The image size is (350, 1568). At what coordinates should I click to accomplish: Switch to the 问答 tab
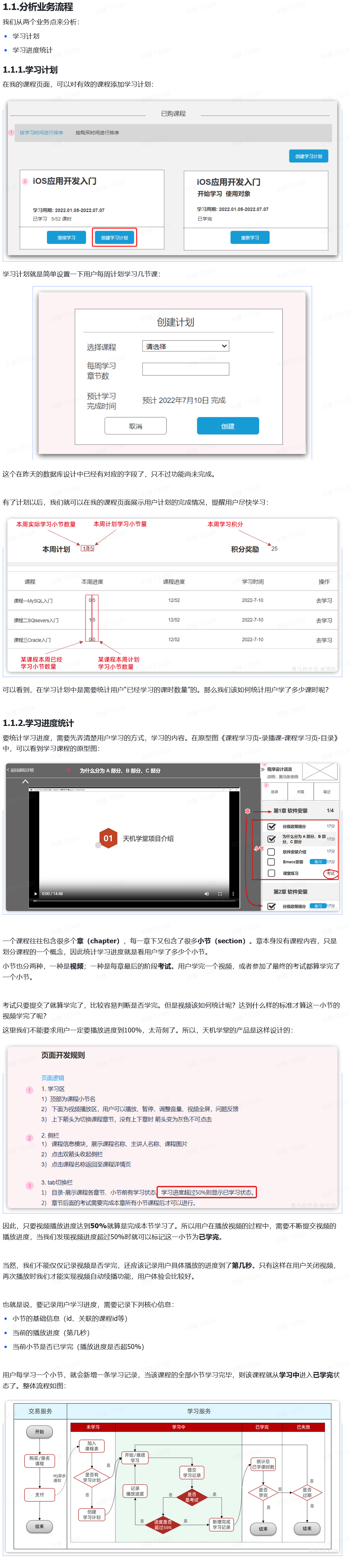[300, 791]
